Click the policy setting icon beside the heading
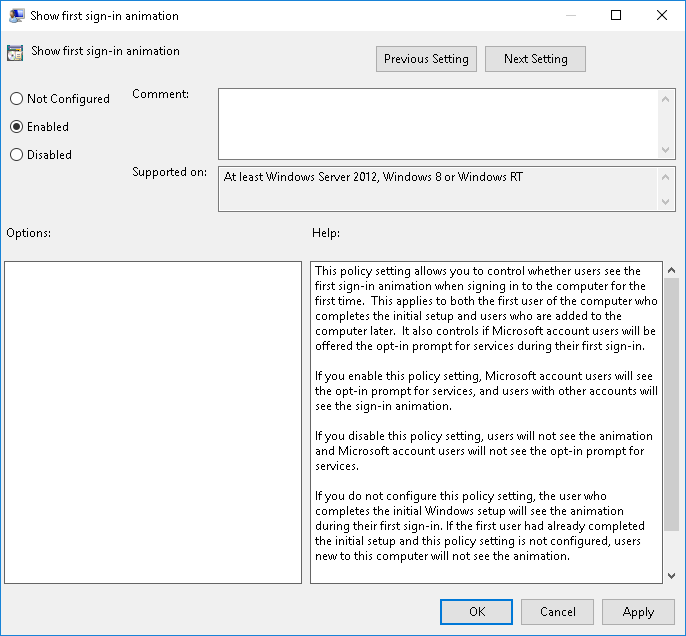 pyautogui.click(x=15, y=53)
